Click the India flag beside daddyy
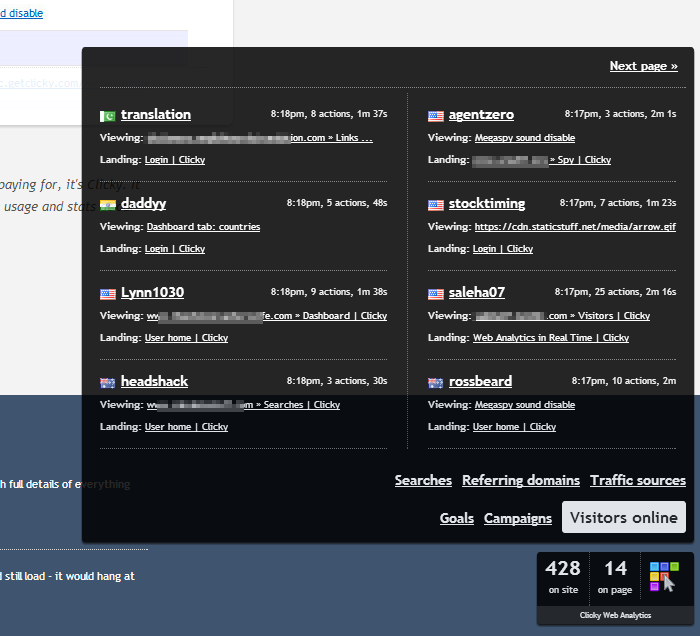700x636 pixels. 108,204
